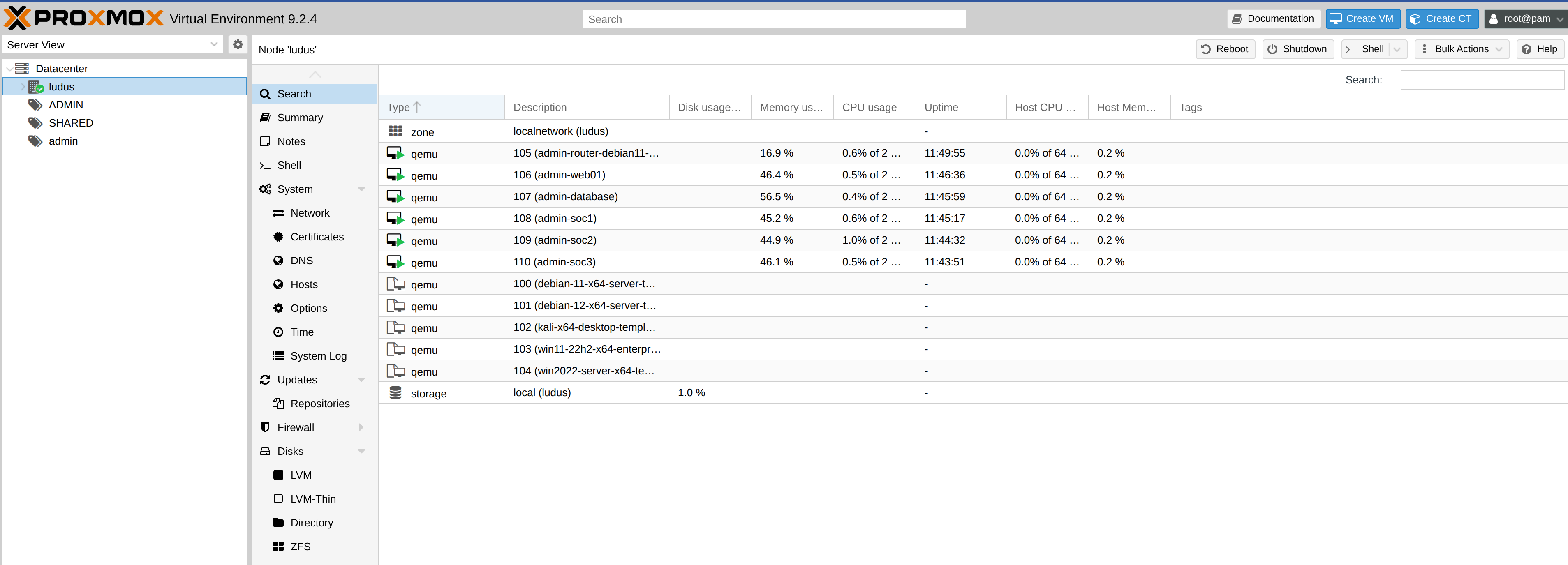1568x565 pixels.
Task: Click the Time clock icon
Action: pyautogui.click(x=278, y=332)
